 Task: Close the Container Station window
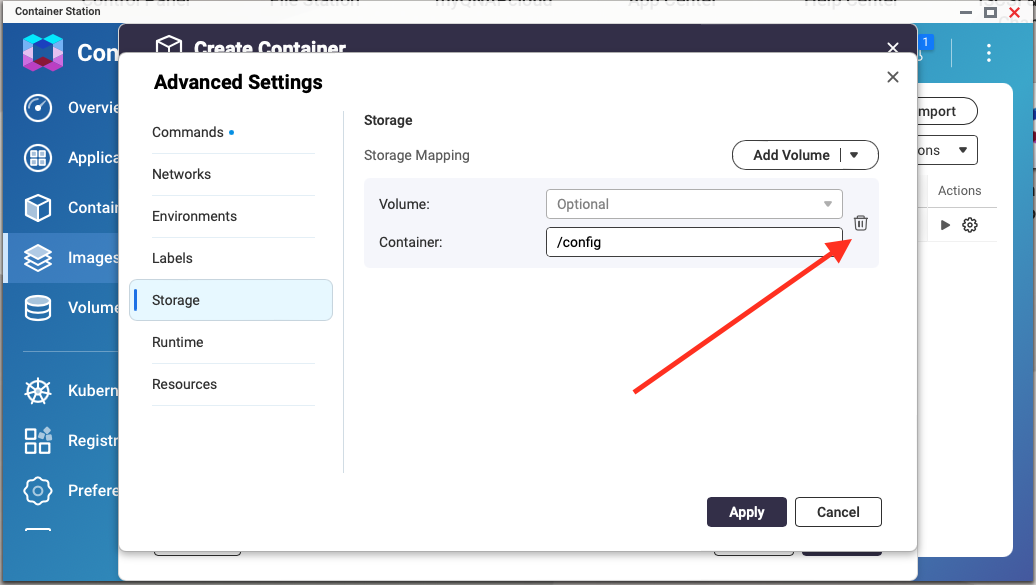coord(1014,12)
